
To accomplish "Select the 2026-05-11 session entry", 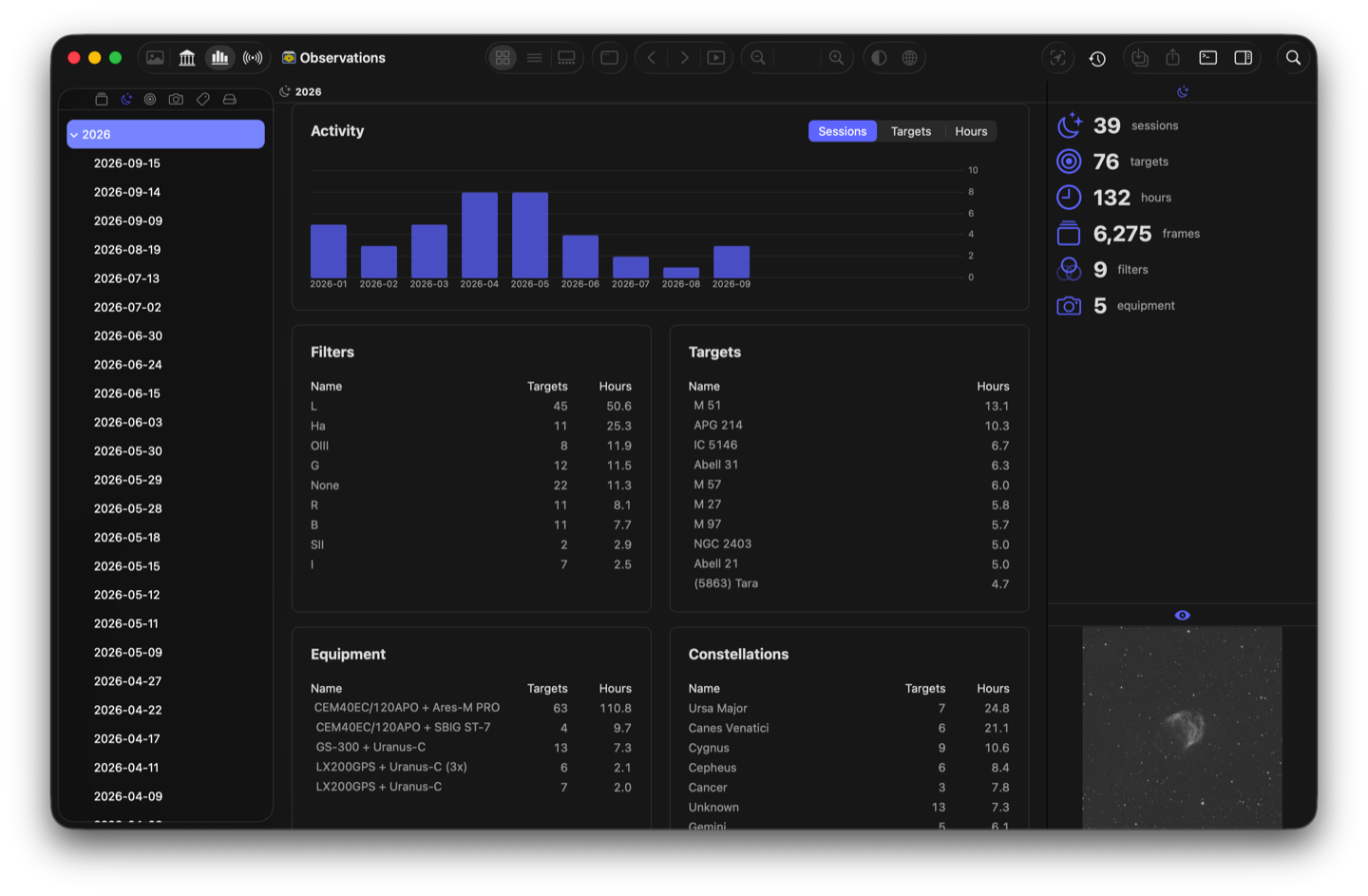I will [165, 624].
